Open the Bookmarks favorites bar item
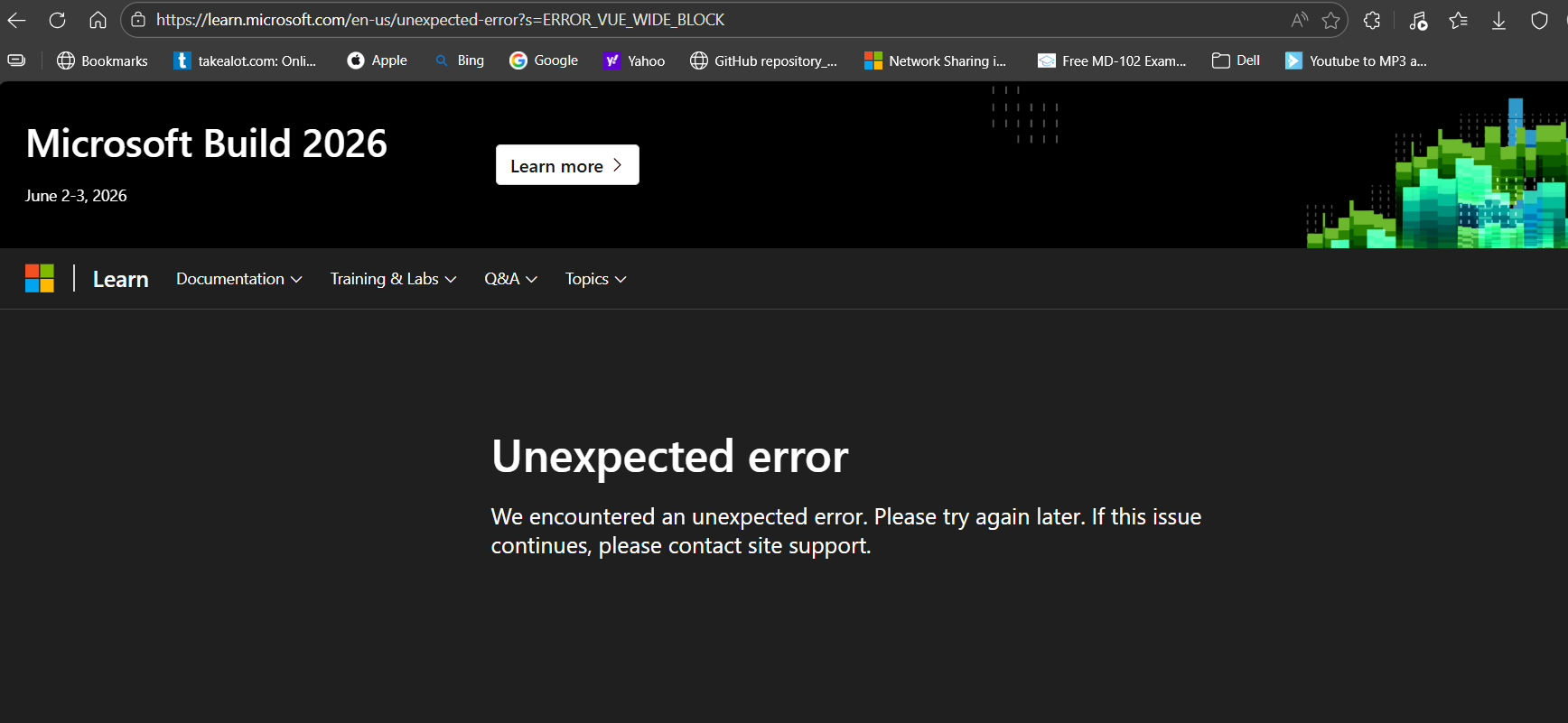1568x723 pixels. pyautogui.click(x=102, y=60)
